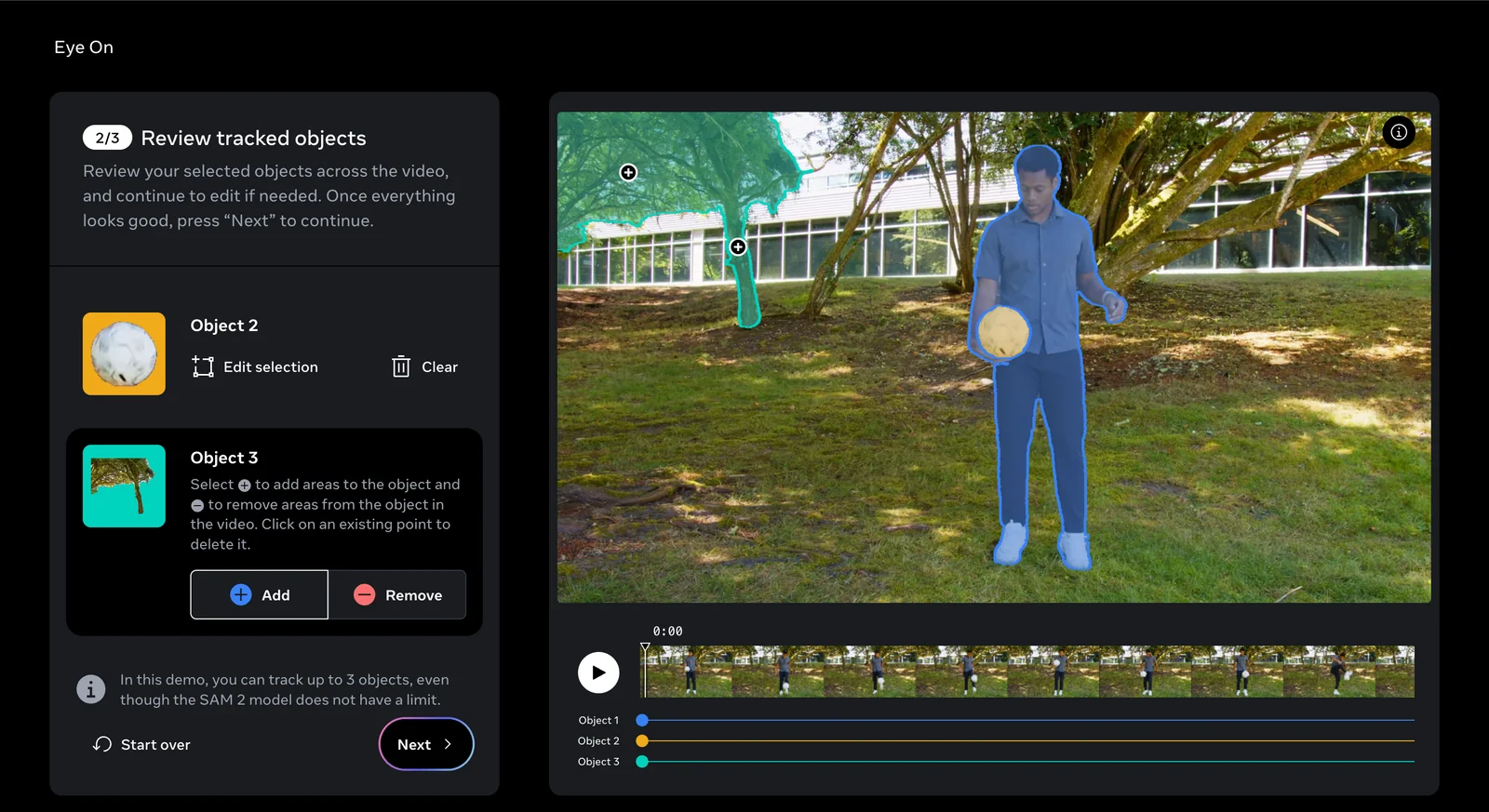
Task: Click the Edit selection icon for Object 2
Action: coord(203,366)
